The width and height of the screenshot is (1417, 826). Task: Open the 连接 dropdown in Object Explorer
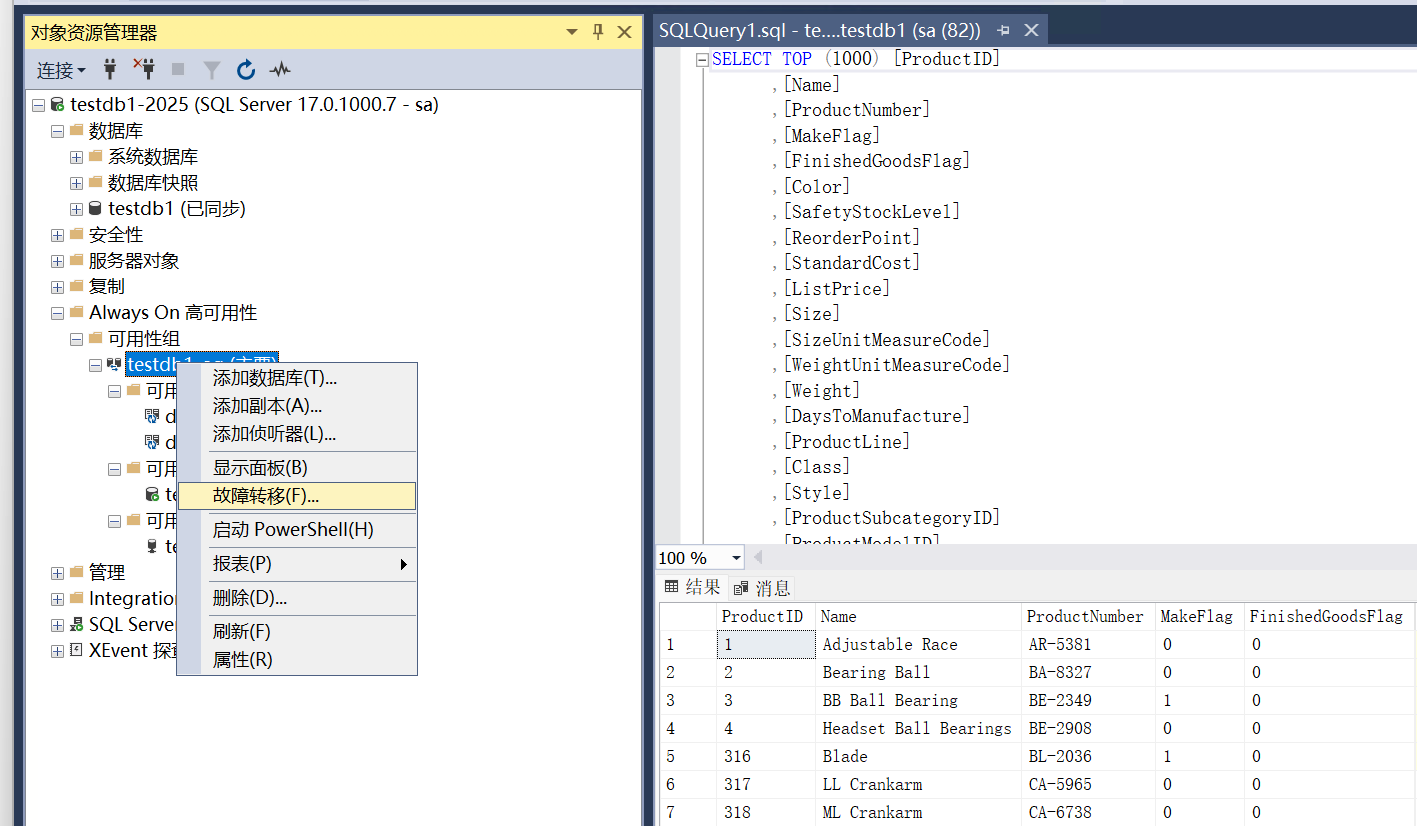[61, 70]
